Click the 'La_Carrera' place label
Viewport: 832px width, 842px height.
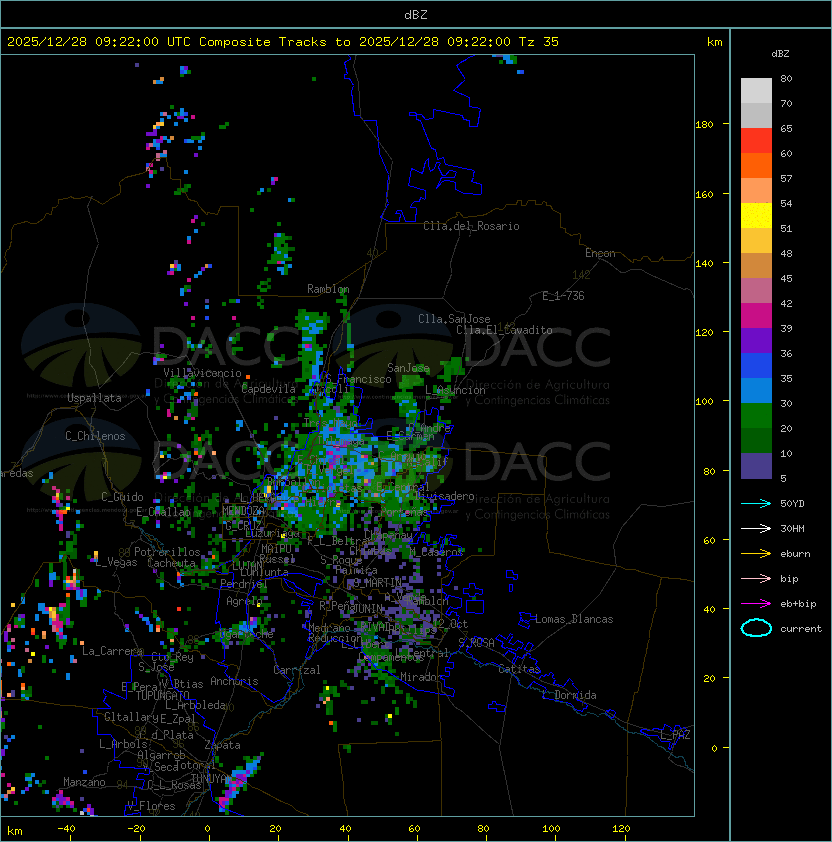tap(112, 651)
